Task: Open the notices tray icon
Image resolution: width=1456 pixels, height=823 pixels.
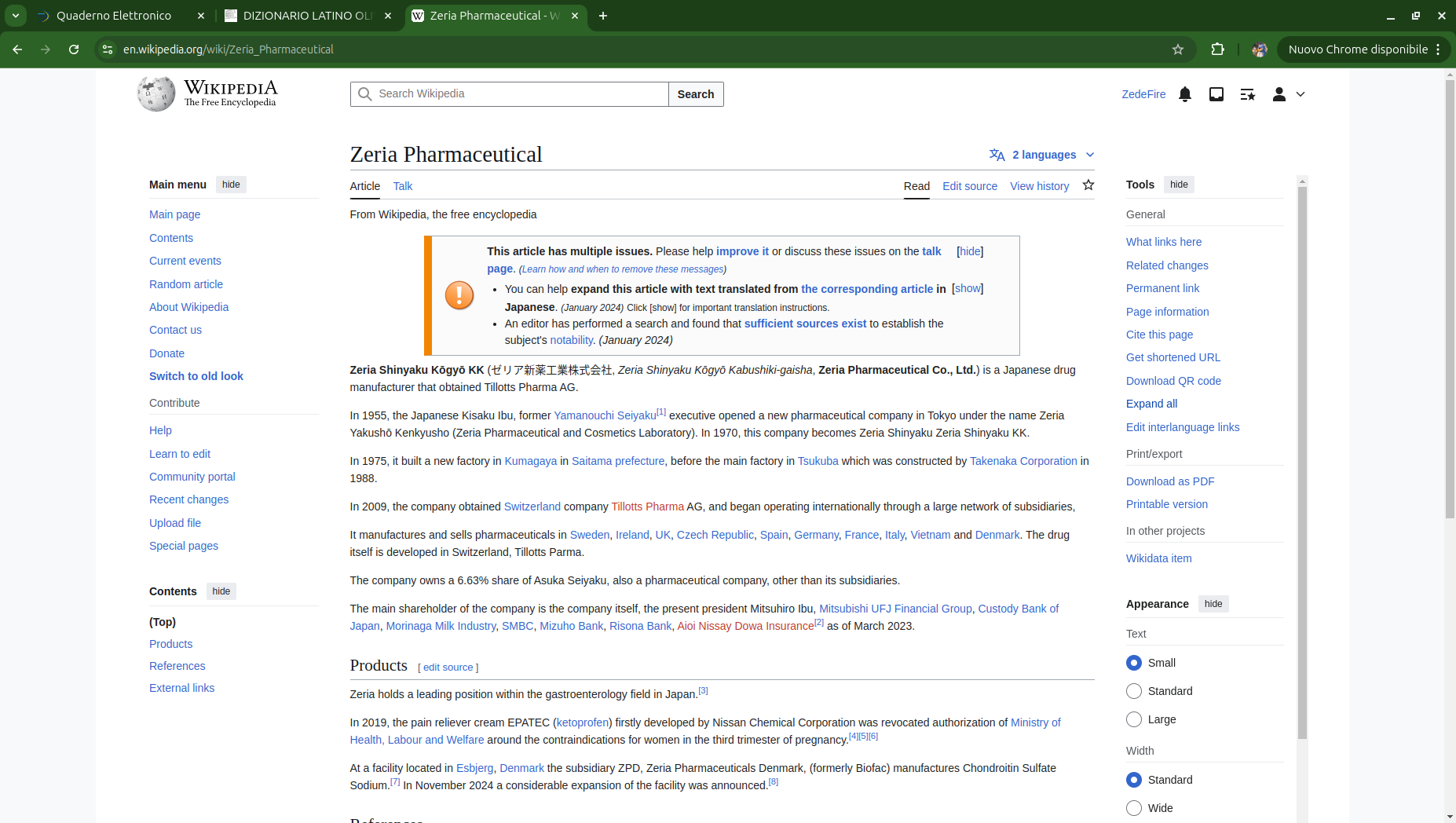Action: 1216,94
